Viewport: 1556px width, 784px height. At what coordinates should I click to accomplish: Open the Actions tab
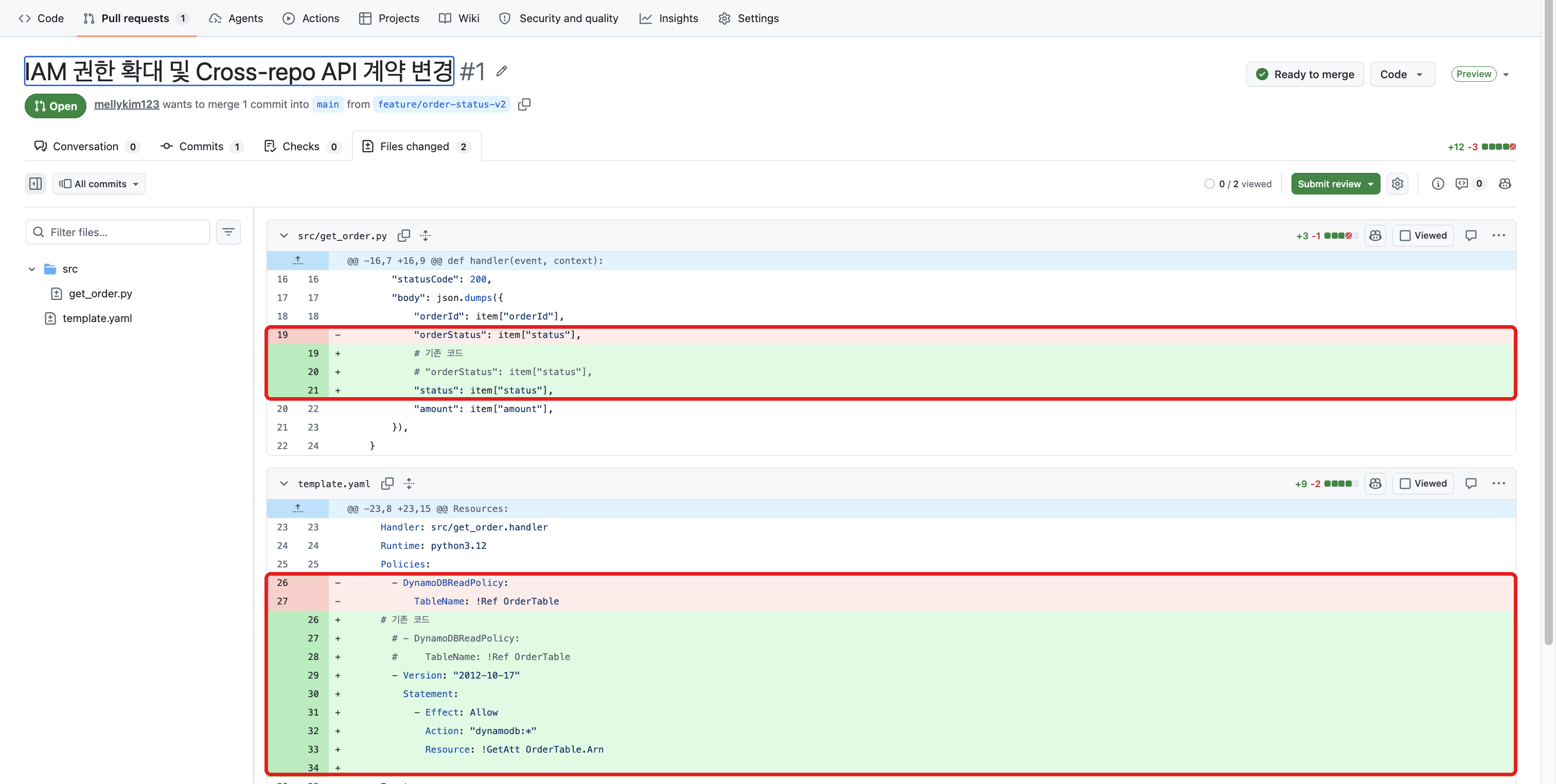coord(311,18)
